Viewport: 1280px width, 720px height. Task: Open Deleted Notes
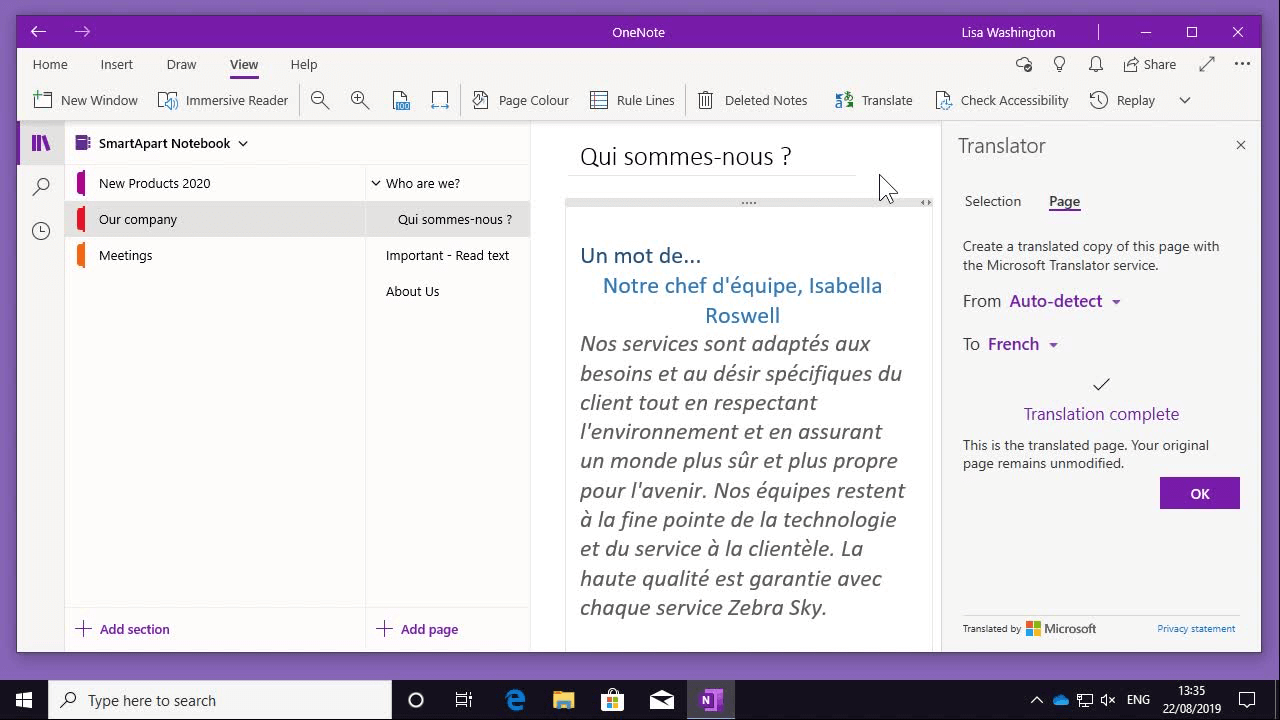click(x=752, y=100)
